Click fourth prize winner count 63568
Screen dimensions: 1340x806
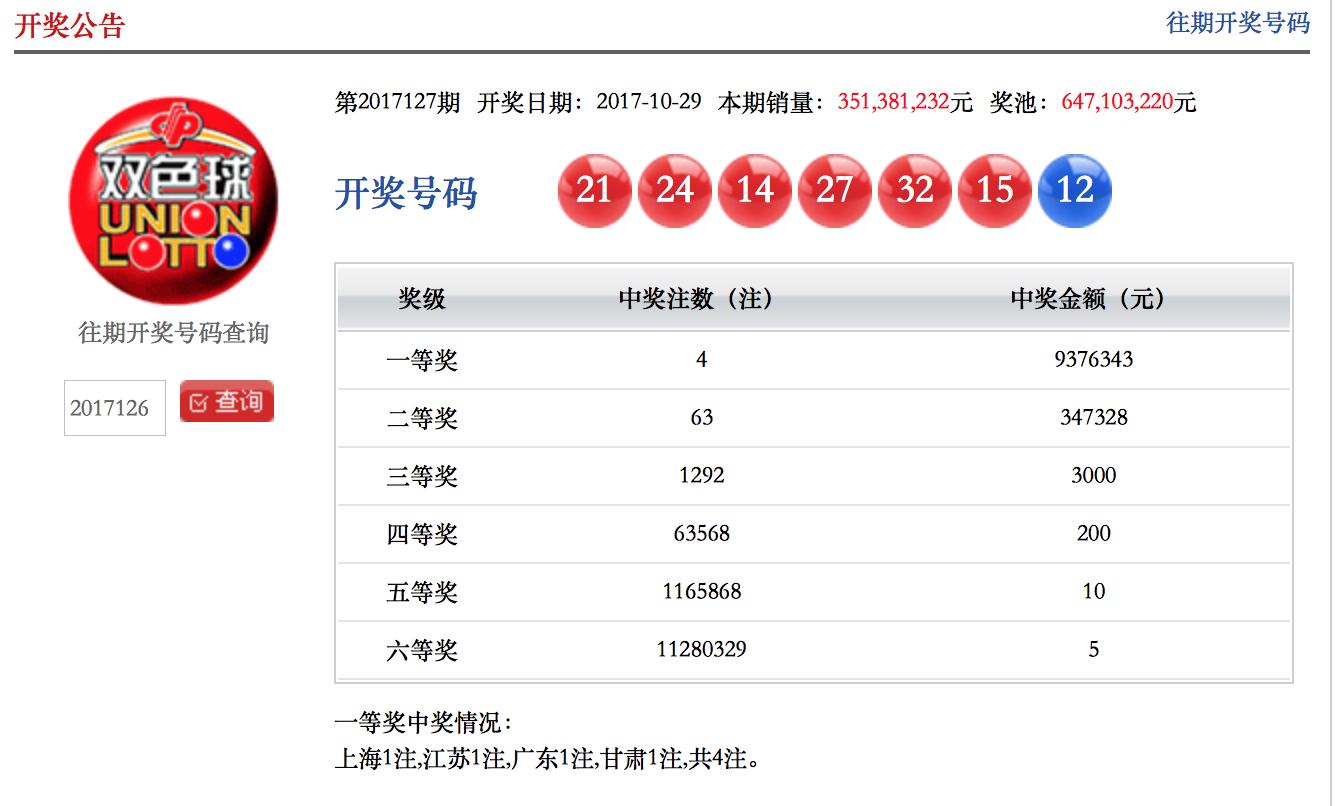point(702,533)
